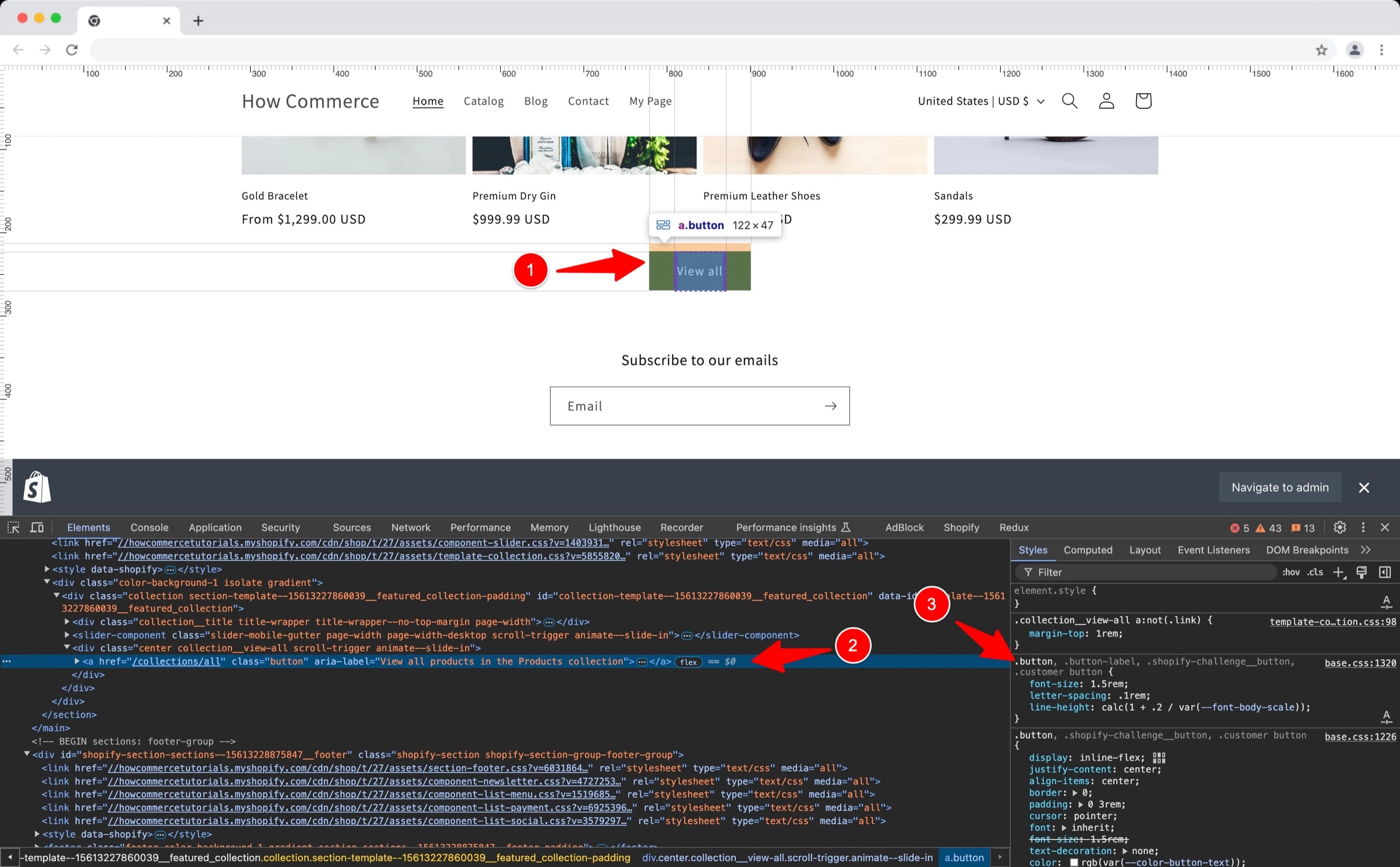
Task: Open the Premium Dry Gin product title
Action: coord(514,196)
